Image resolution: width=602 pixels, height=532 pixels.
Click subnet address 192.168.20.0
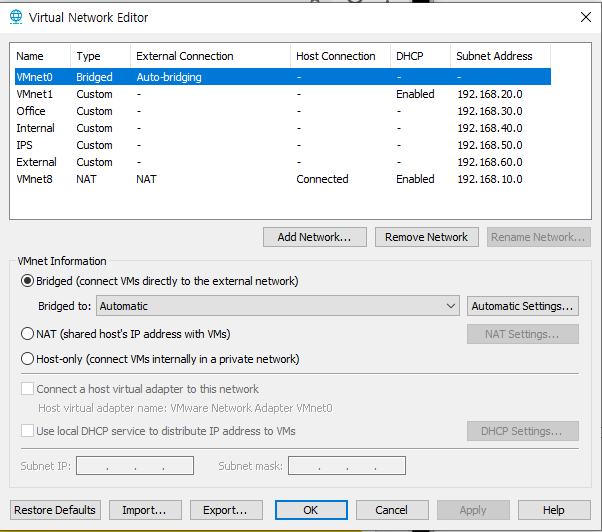(490, 94)
